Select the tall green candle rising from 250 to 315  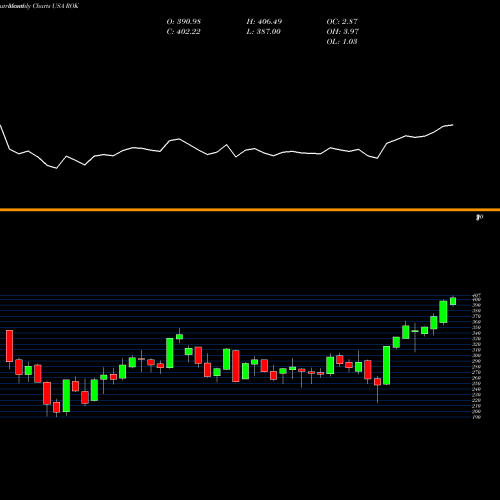tap(387, 365)
